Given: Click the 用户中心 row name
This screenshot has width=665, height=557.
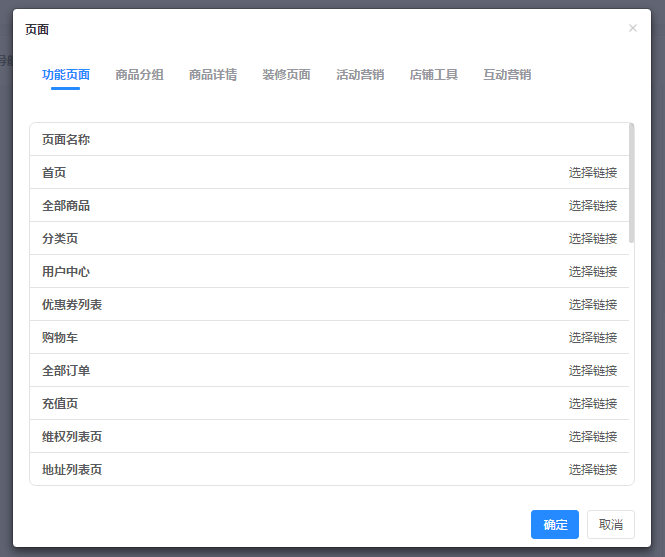Looking at the screenshot, I should pyautogui.click(x=66, y=272).
